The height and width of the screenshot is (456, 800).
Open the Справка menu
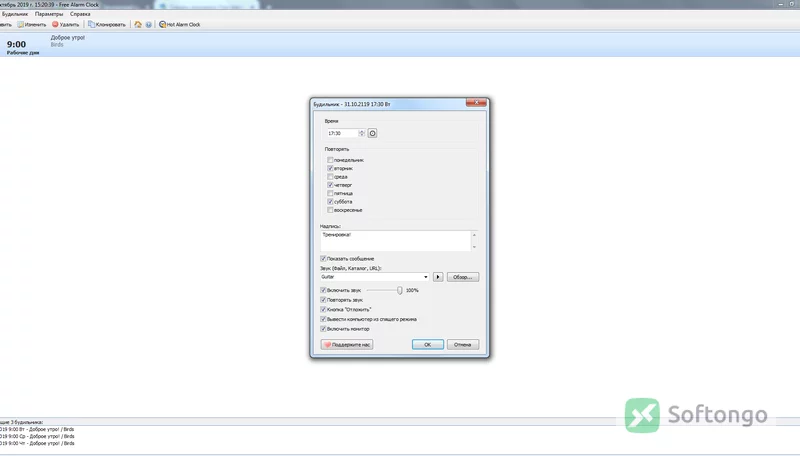[x=80, y=14]
